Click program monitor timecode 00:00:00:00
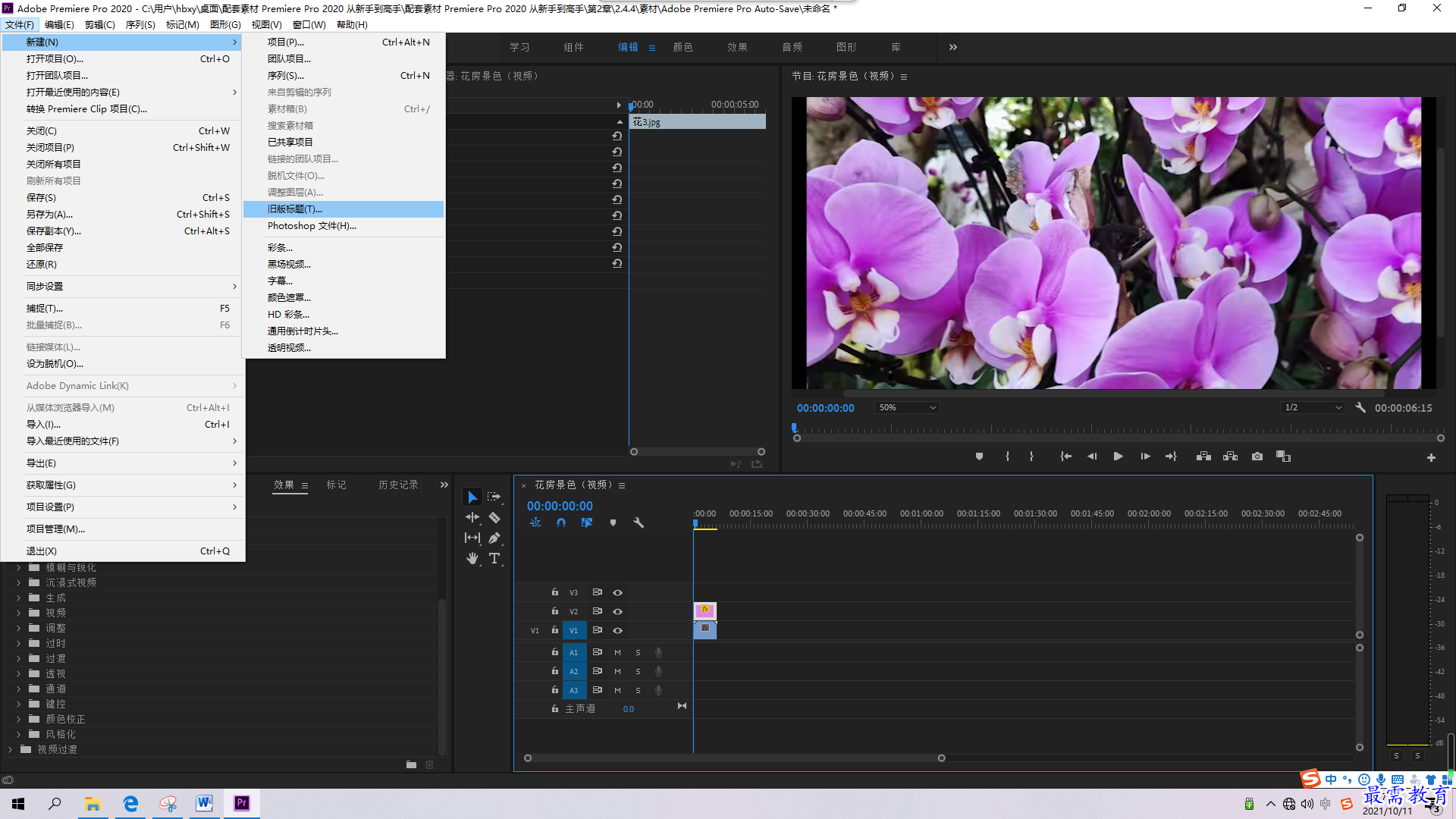Viewport: 1456px width, 819px height. pyautogui.click(x=825, y=408)
